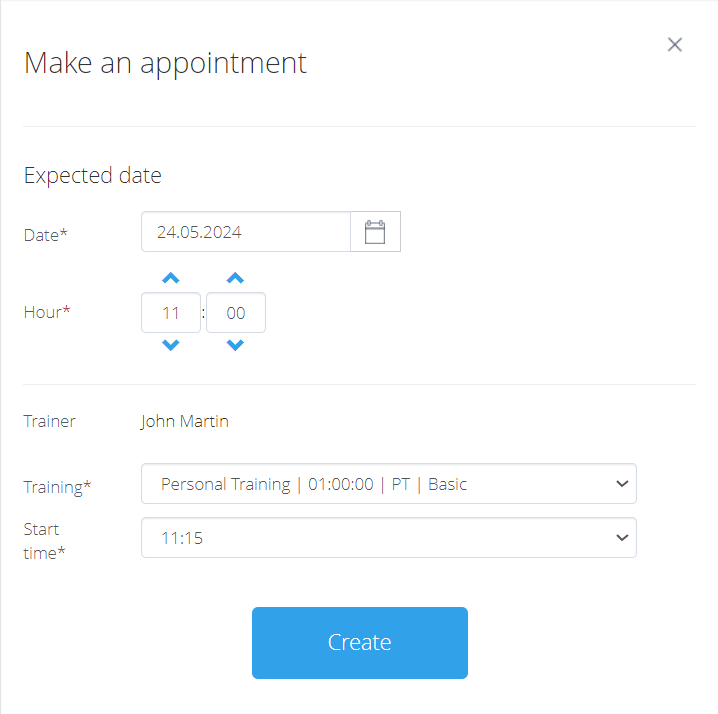Click the Make an appointment heading

coord(165,63)
